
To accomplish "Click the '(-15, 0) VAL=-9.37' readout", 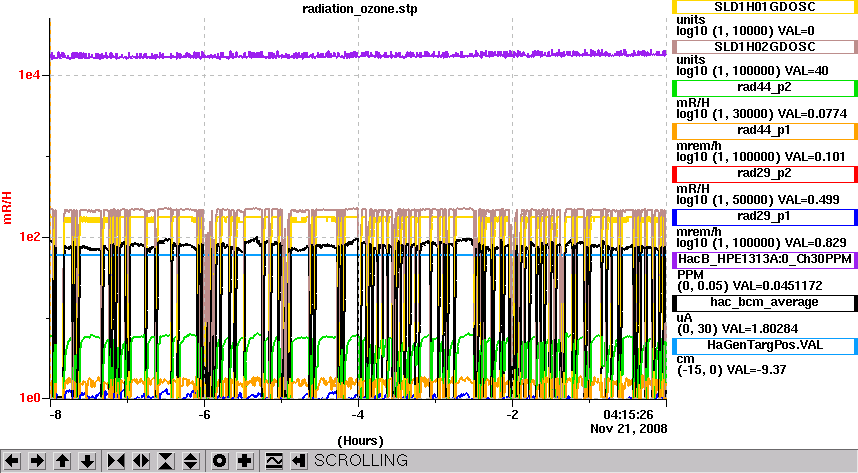I will coord(732,370).
